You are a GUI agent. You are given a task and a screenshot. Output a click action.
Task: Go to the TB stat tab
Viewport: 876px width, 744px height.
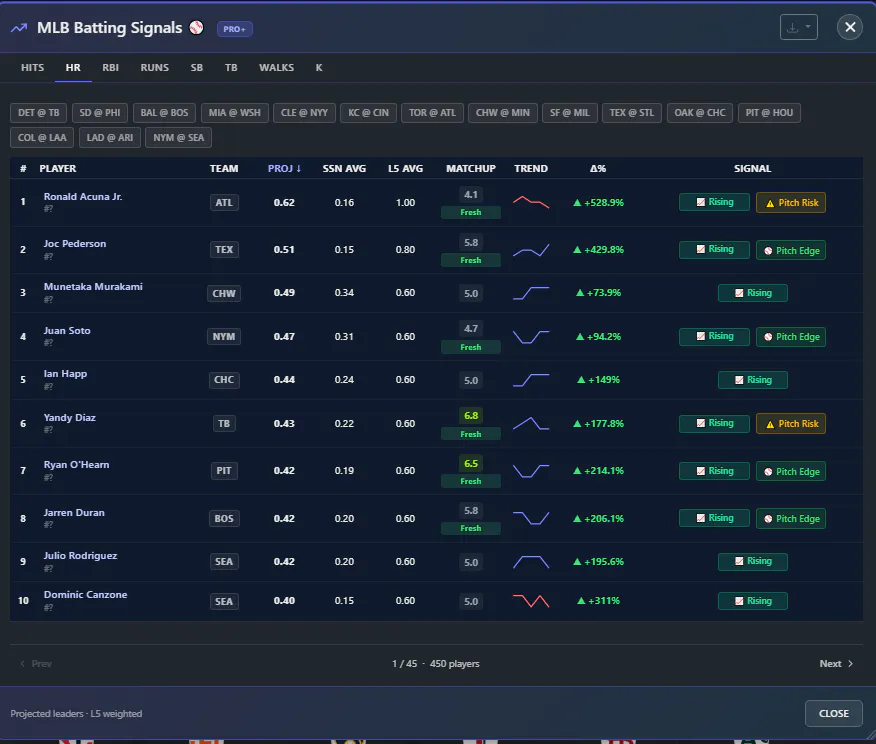(231, 68)
